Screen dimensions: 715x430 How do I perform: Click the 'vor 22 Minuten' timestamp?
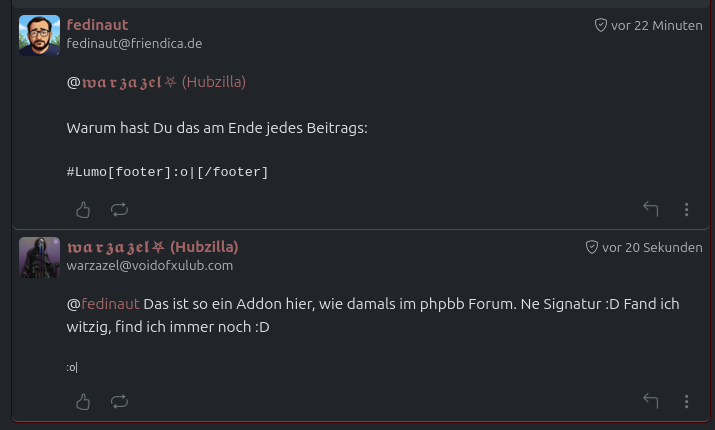point(657,25)
